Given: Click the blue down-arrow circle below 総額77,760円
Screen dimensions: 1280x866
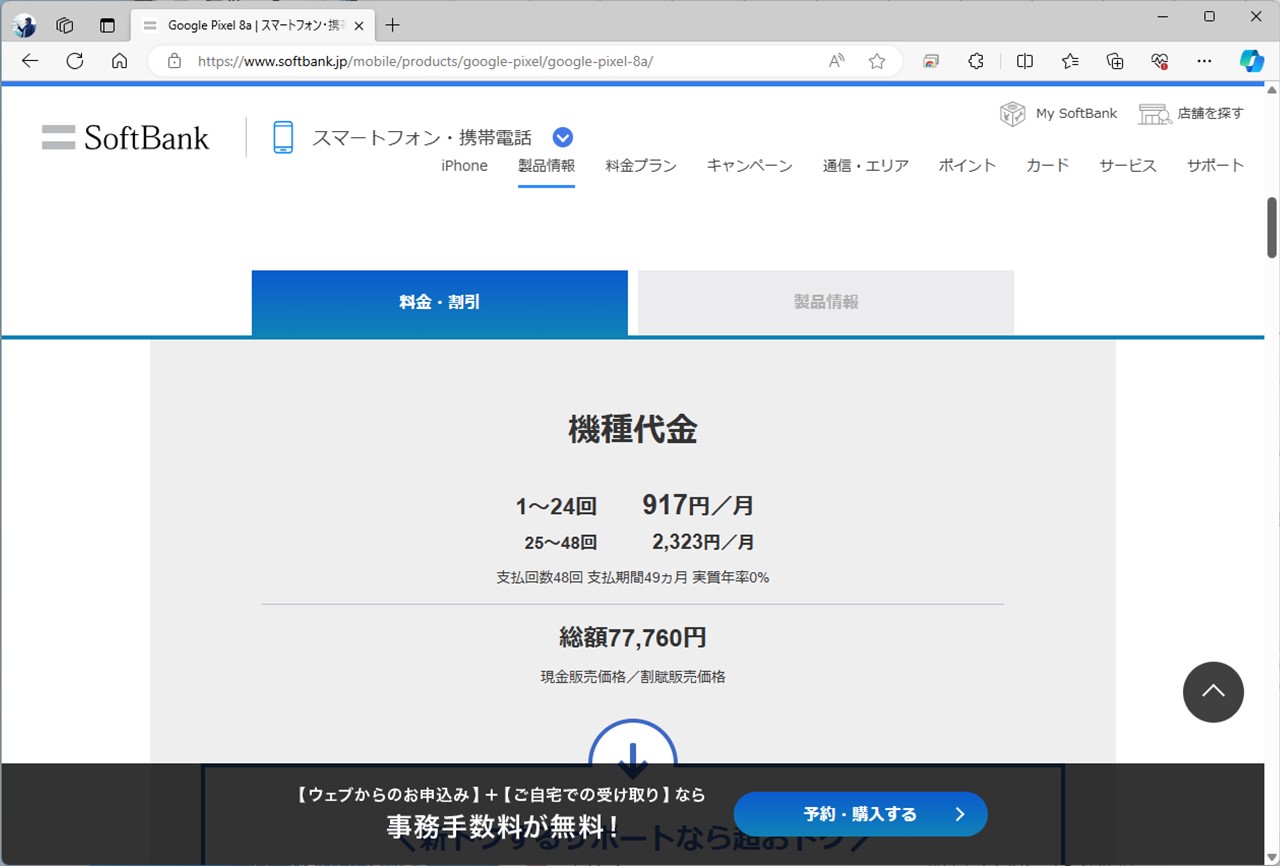Looking at the screenshot, I should (x=632, y=757).
